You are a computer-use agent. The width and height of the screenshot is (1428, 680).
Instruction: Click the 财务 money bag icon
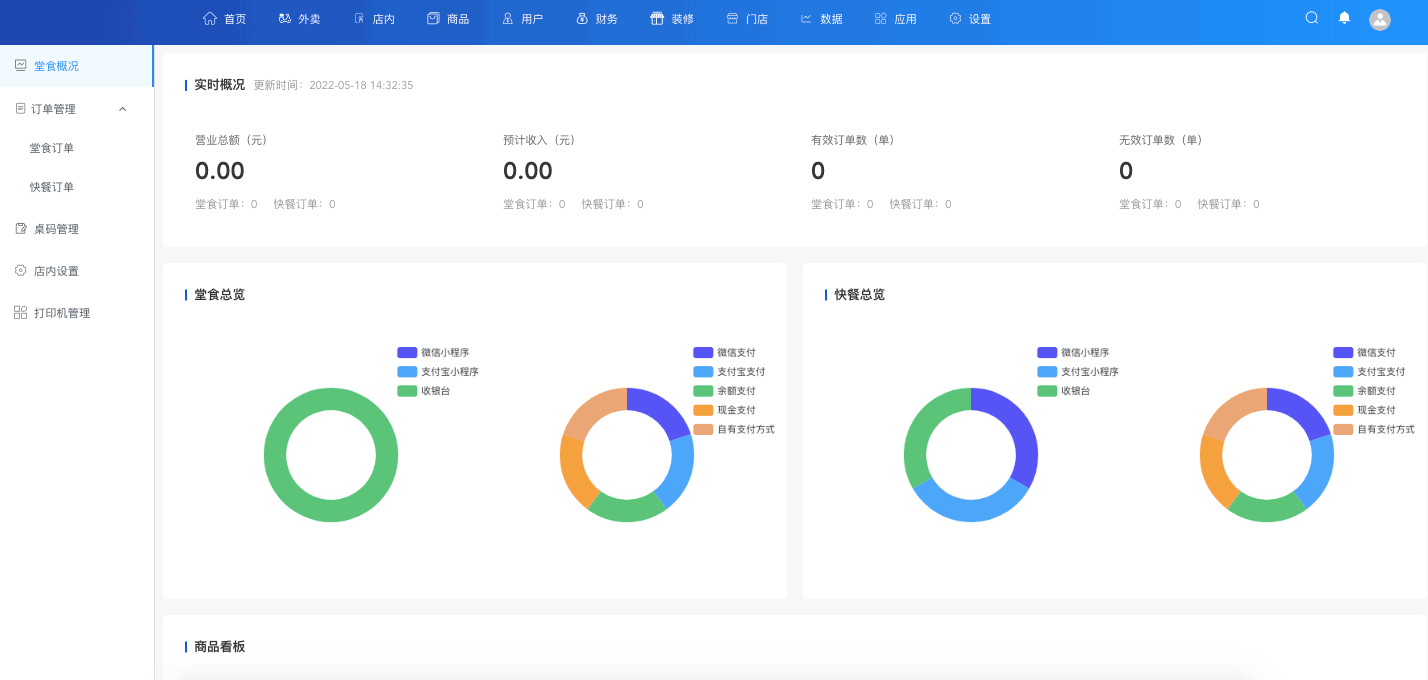point(582,18)
